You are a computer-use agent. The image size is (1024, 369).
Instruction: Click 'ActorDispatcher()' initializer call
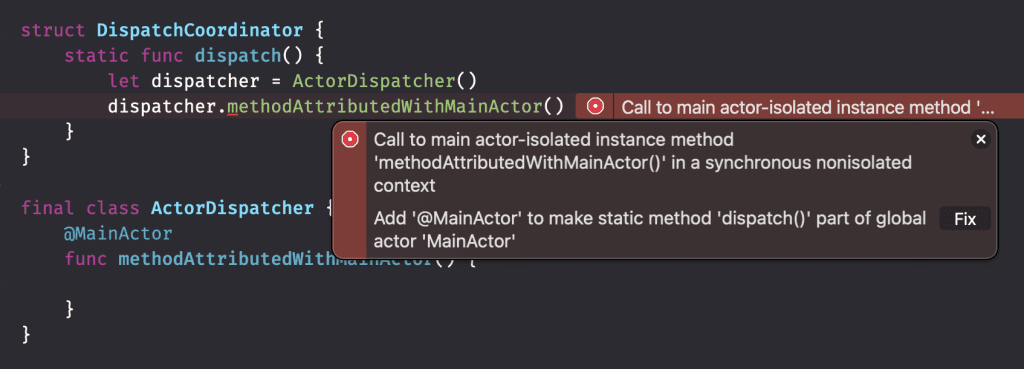tap(385, 81)
